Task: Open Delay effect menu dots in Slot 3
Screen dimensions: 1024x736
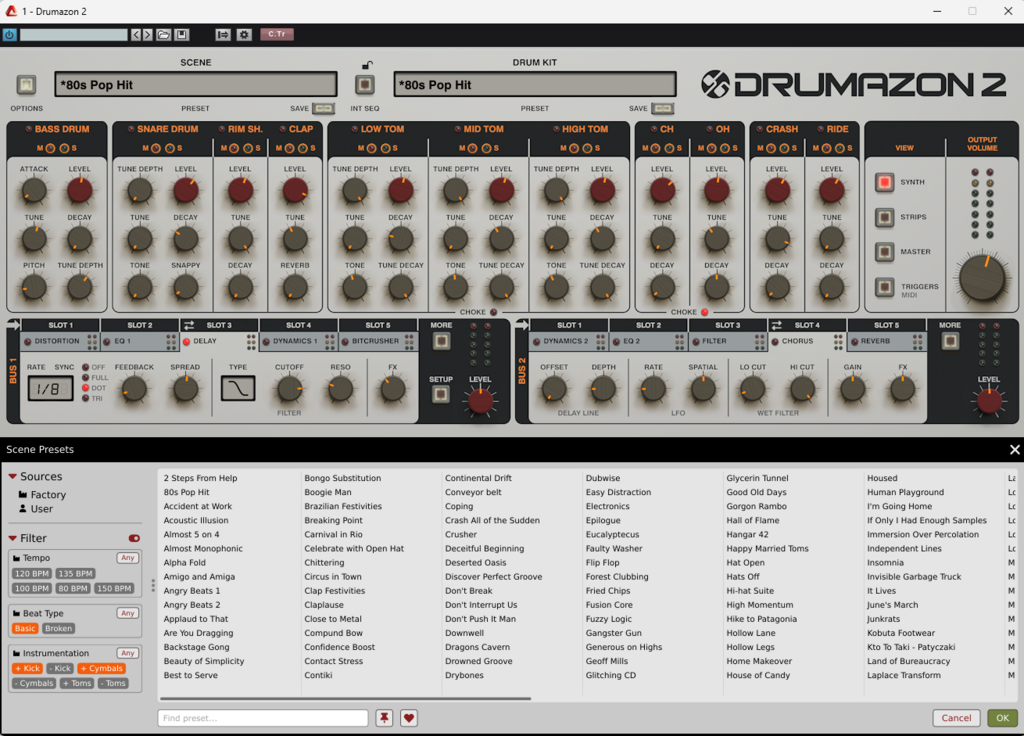Action: [x=251, y=341]
